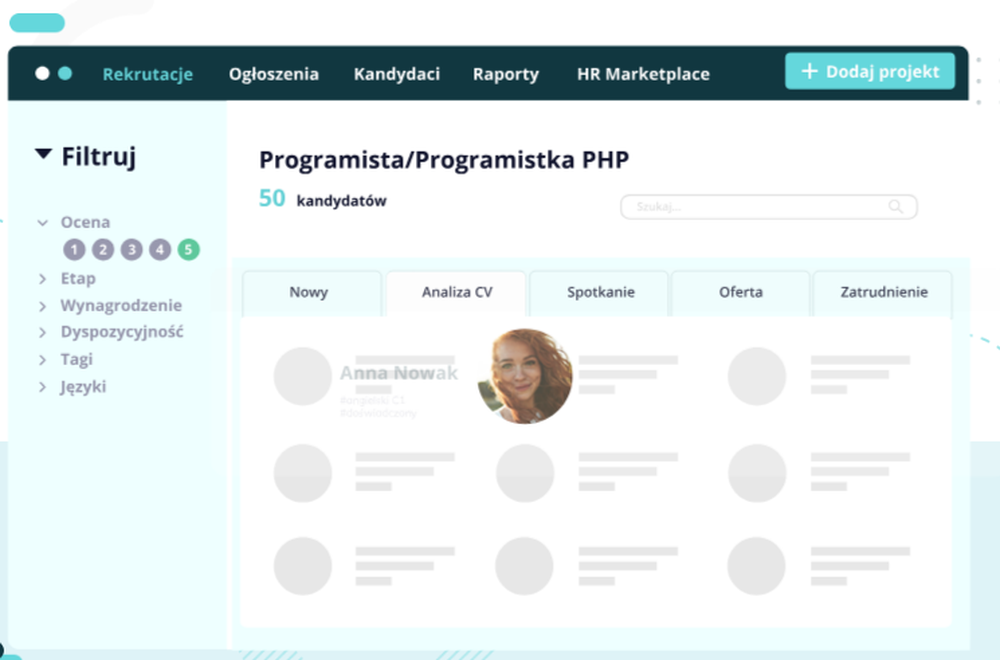Viewport: 1000px width, 660px height.
Task: Deselect the green rating 5 filter badge
Action: [187, 249]
